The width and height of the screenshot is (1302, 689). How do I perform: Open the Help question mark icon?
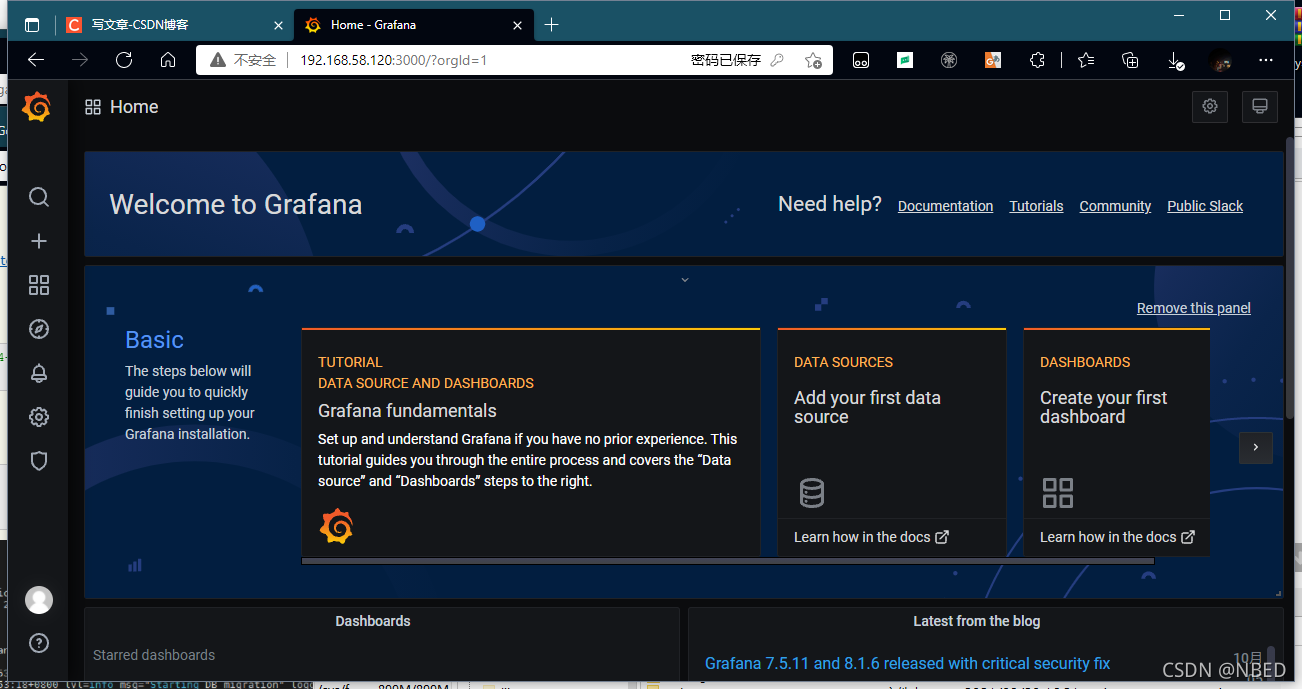pyautogui.click(x=39, y=643)
